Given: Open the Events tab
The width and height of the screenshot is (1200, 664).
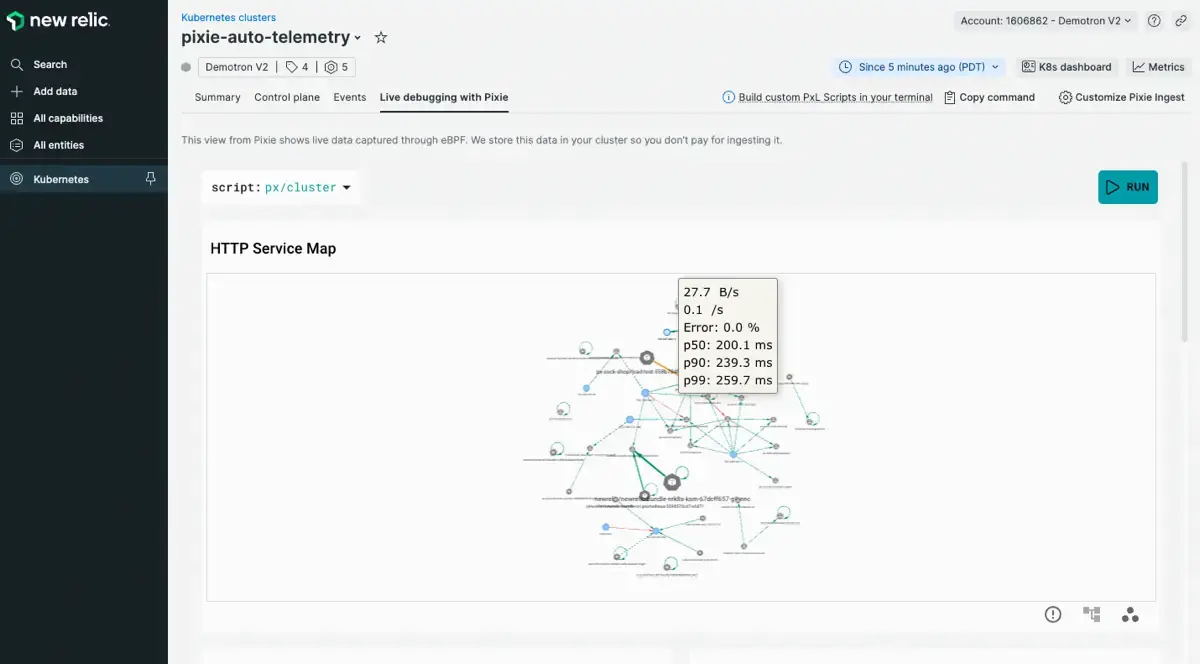Looking at the screenshot, I should tap(350, 97).
